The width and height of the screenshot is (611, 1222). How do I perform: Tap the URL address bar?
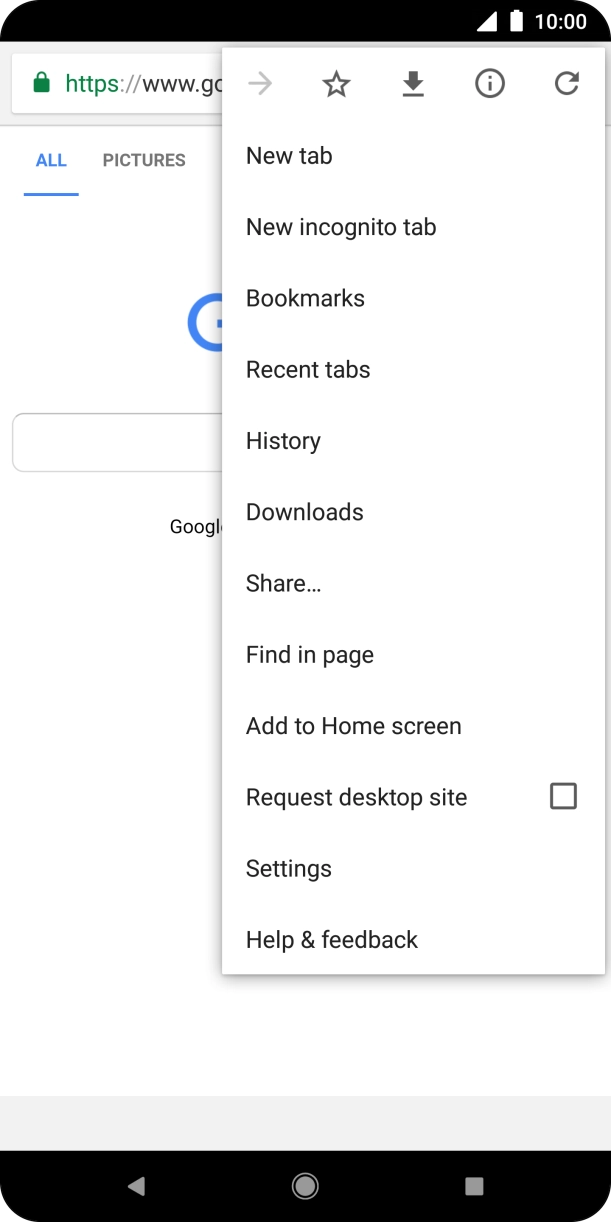click(x=140, y=84)
